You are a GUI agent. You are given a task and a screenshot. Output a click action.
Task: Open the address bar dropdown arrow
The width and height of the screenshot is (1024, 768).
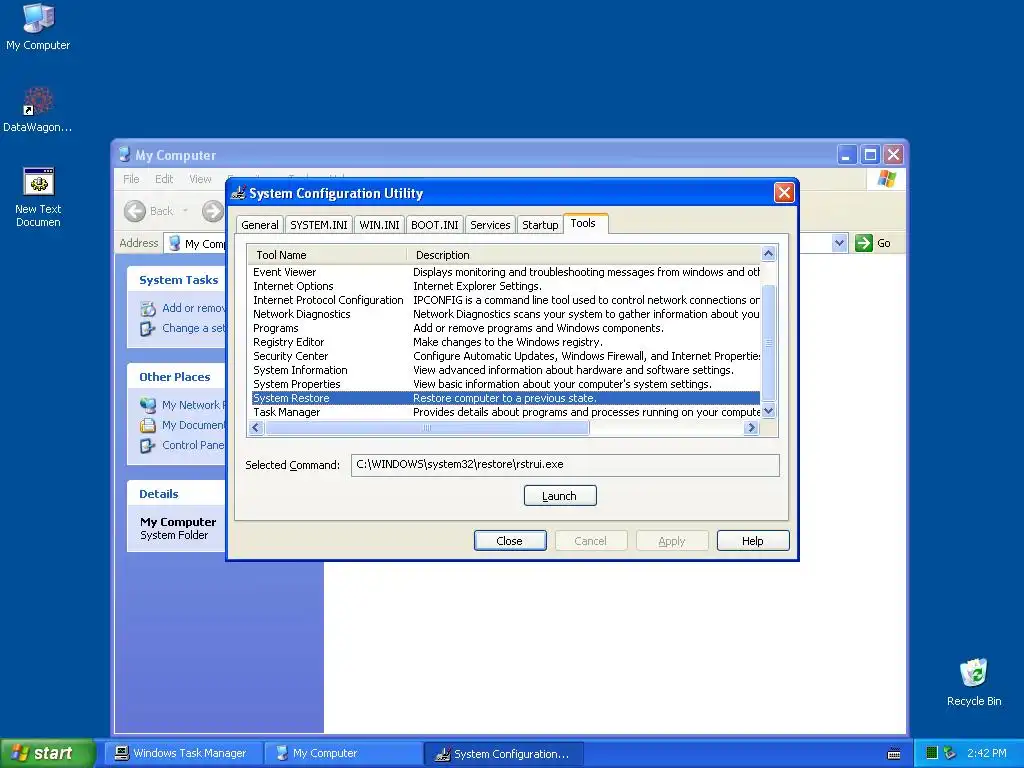(839, 243)
